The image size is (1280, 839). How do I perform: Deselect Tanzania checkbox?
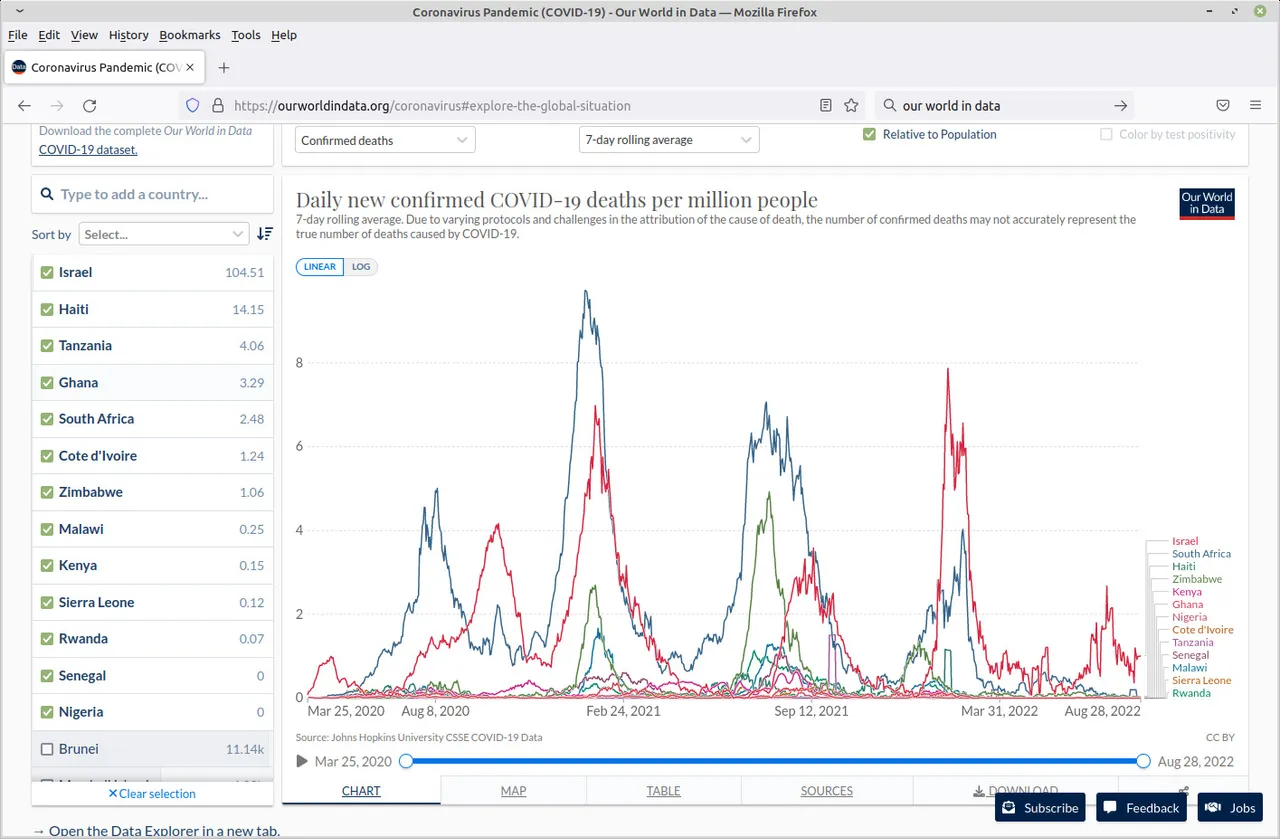pos(46,345)
